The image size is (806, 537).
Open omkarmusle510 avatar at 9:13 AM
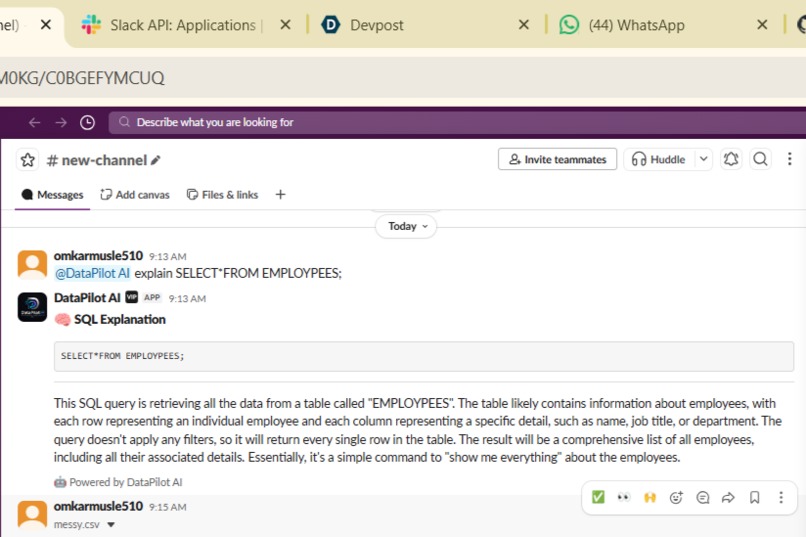tap(32, 265)
